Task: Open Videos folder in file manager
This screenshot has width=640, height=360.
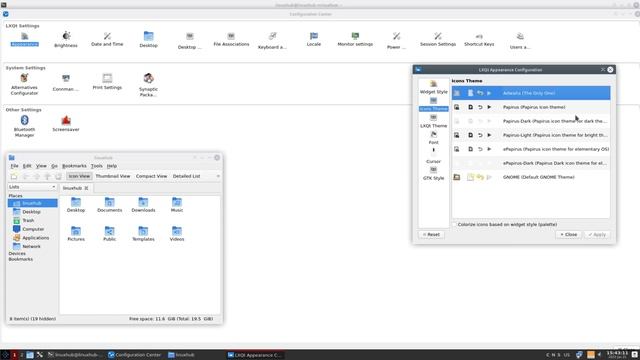Action: pos(177,234)
